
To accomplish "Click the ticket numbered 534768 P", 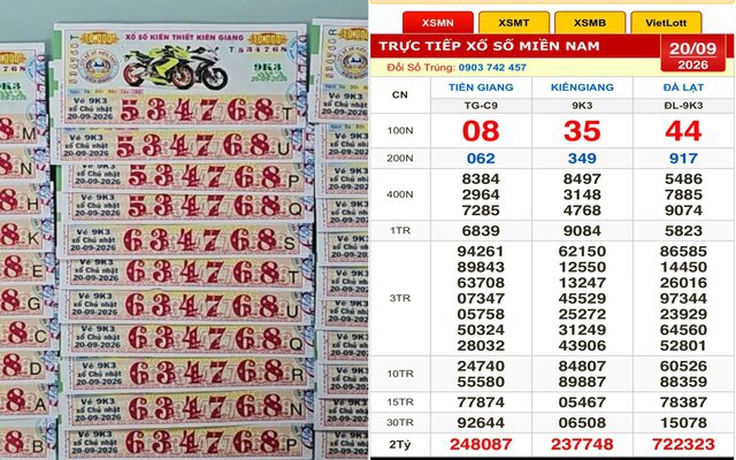I will click(x=184, y=177).
